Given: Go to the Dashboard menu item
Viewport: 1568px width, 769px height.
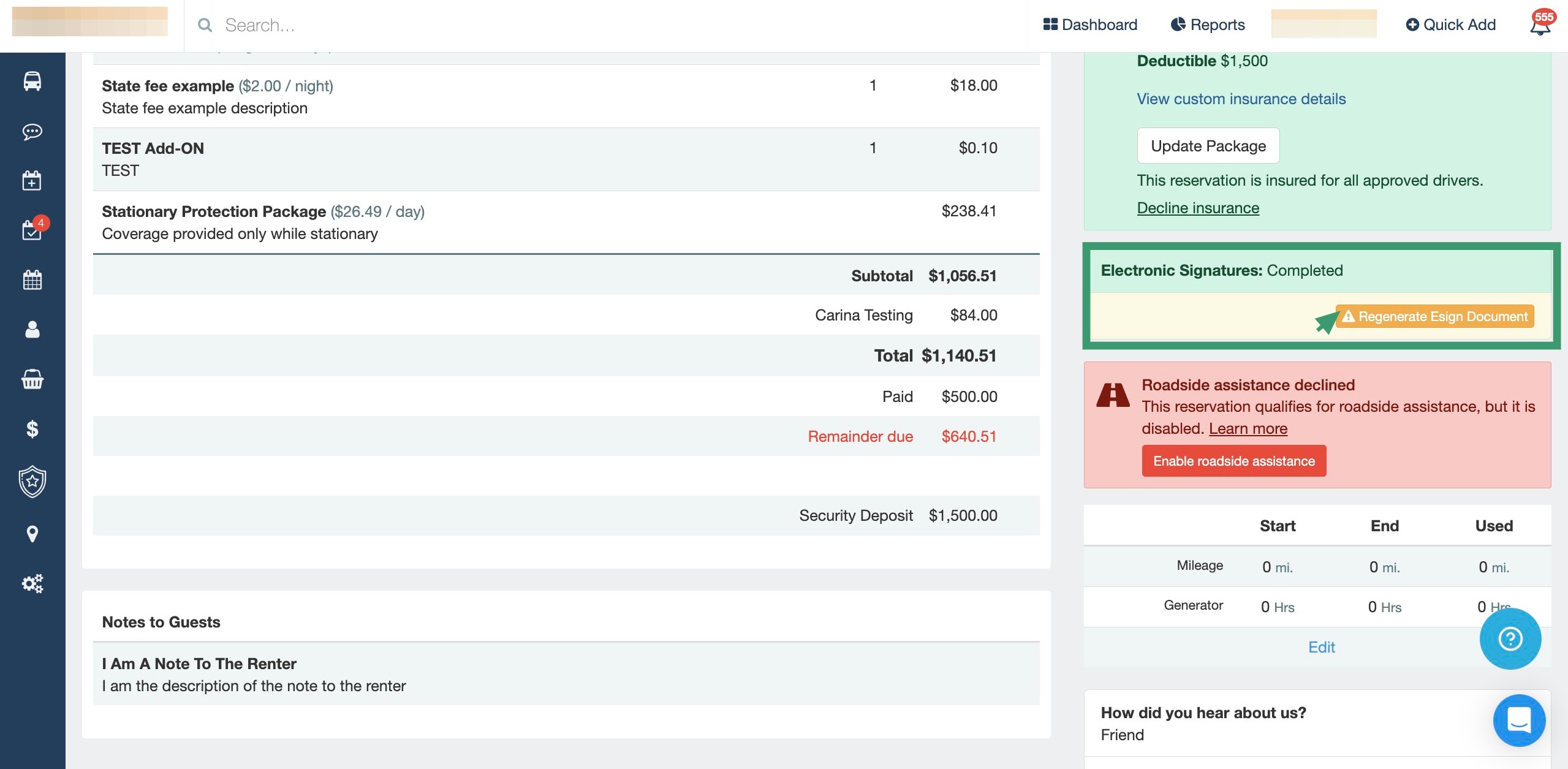Looking at the screenshot, I should pyautogui.click(x=1090, y=25).
